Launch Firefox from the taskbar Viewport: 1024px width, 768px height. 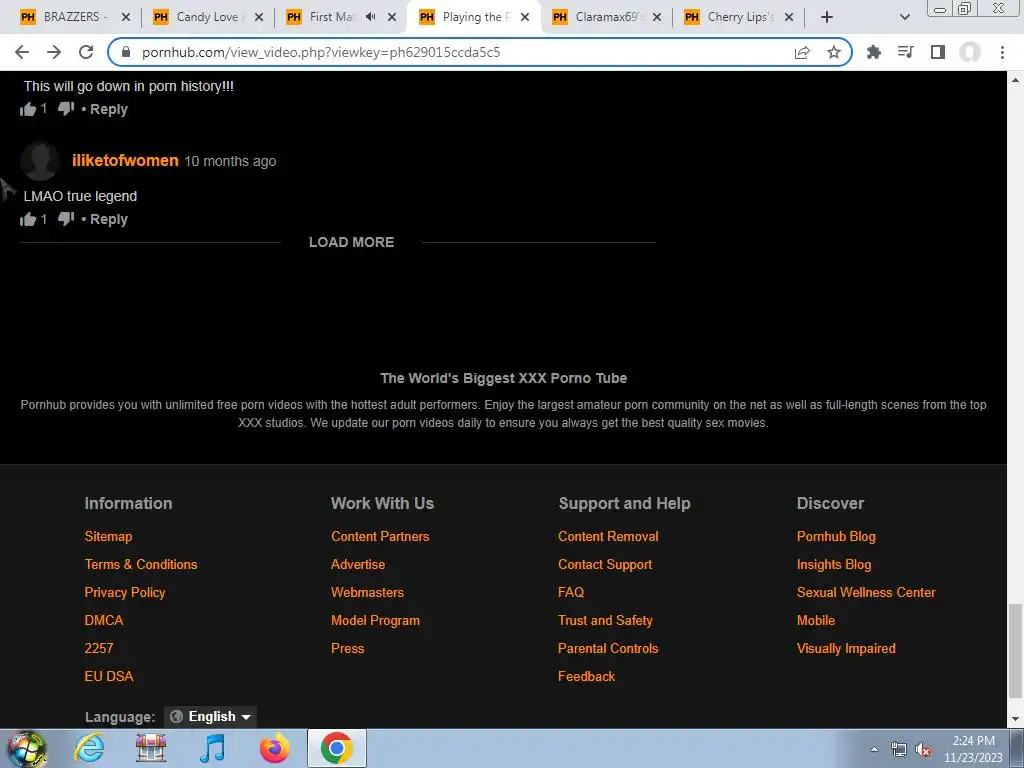(274, 748)
